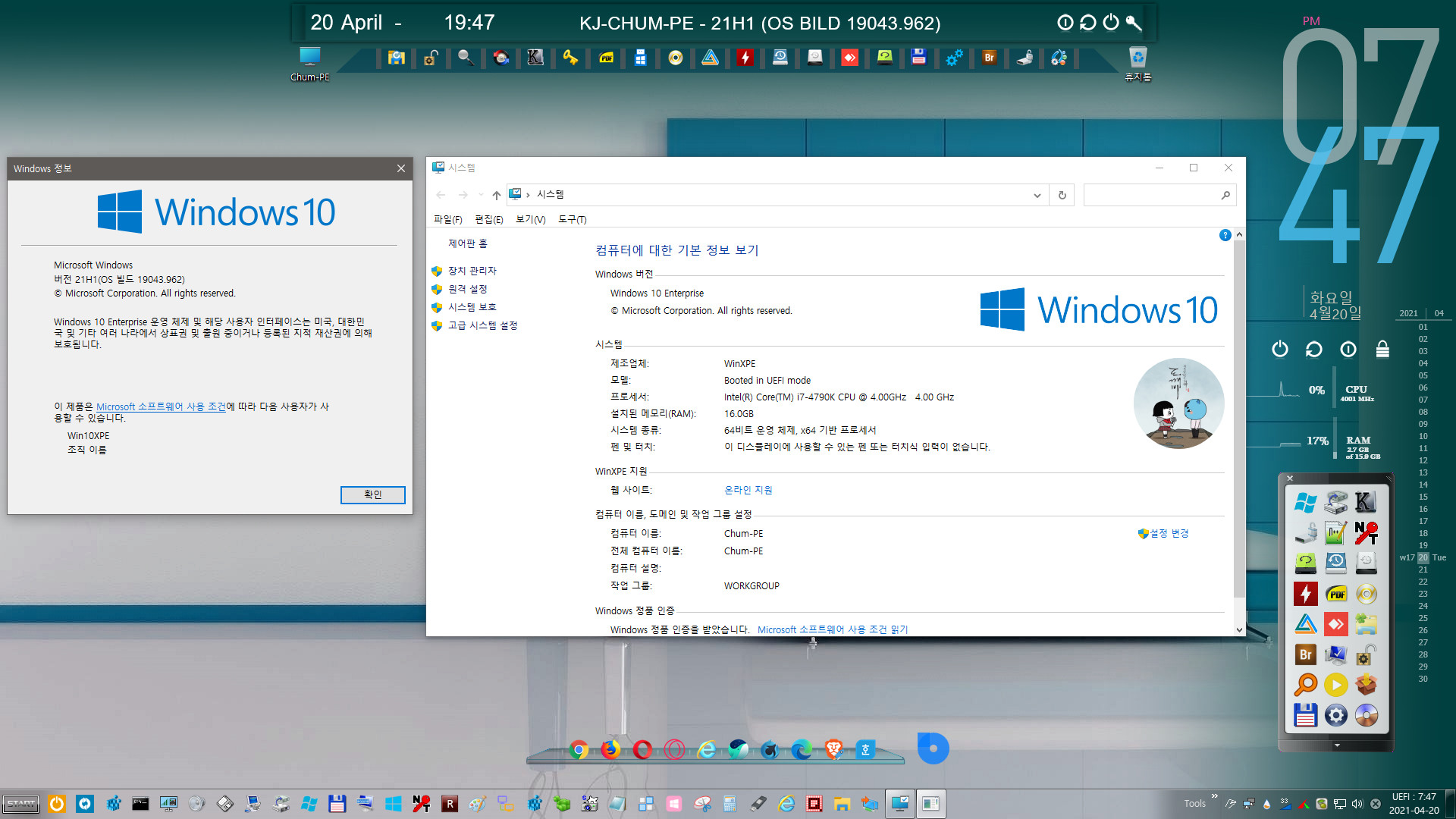This screenshot has width=1456, height=819.
Task: Click the START button on taskbar
Action: click(x=20, y=804)
